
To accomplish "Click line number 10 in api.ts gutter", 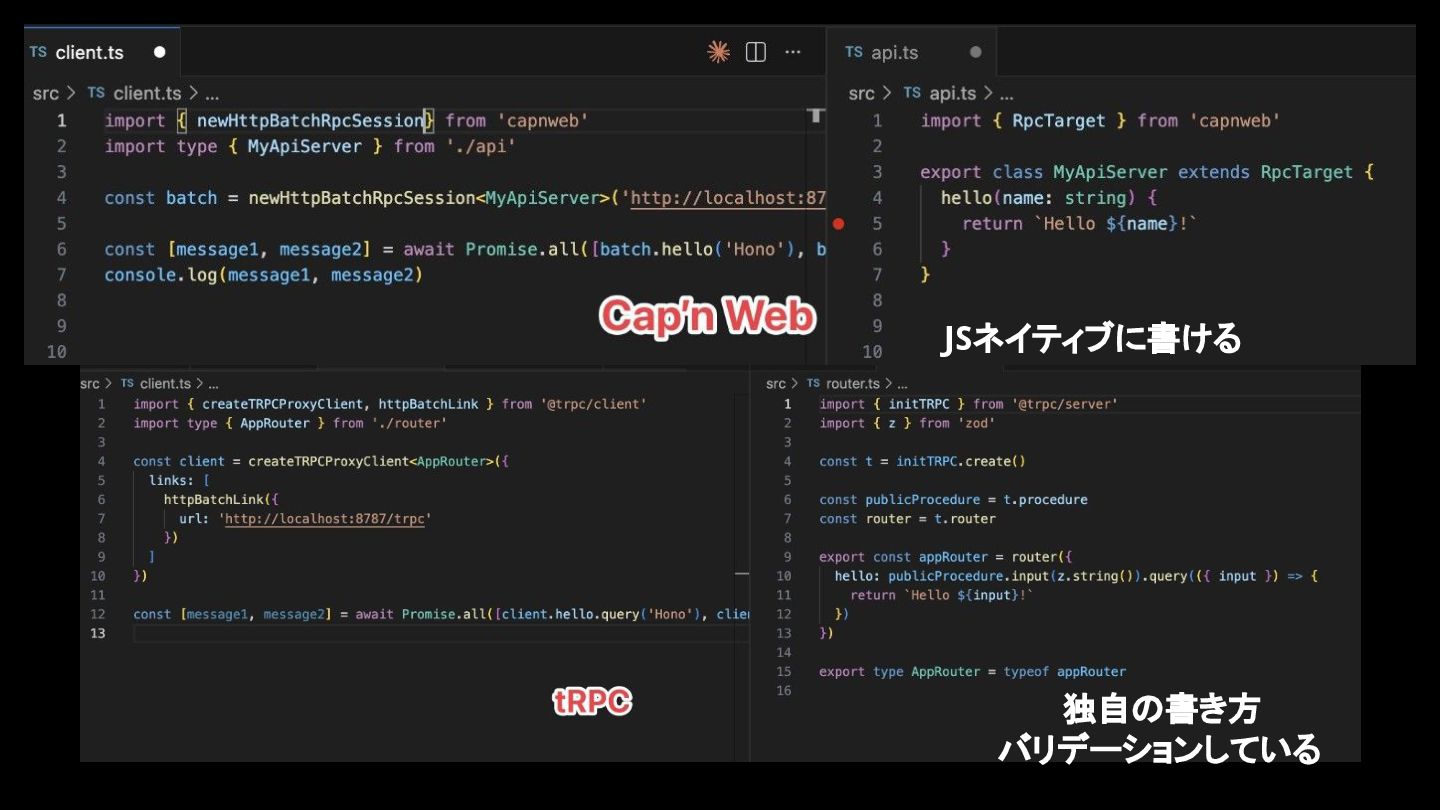I will (872, 352).
